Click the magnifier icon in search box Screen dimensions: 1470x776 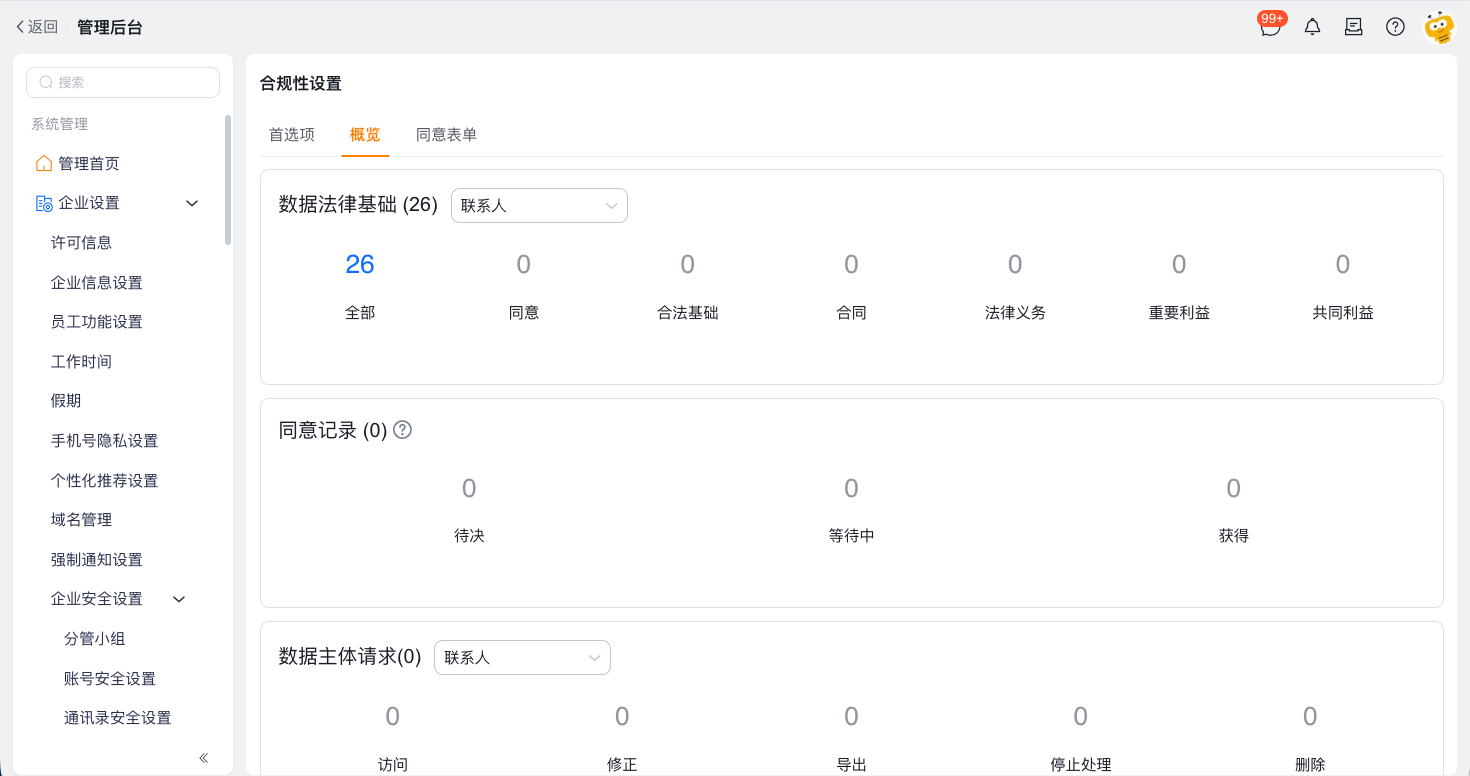click(46, 83)
